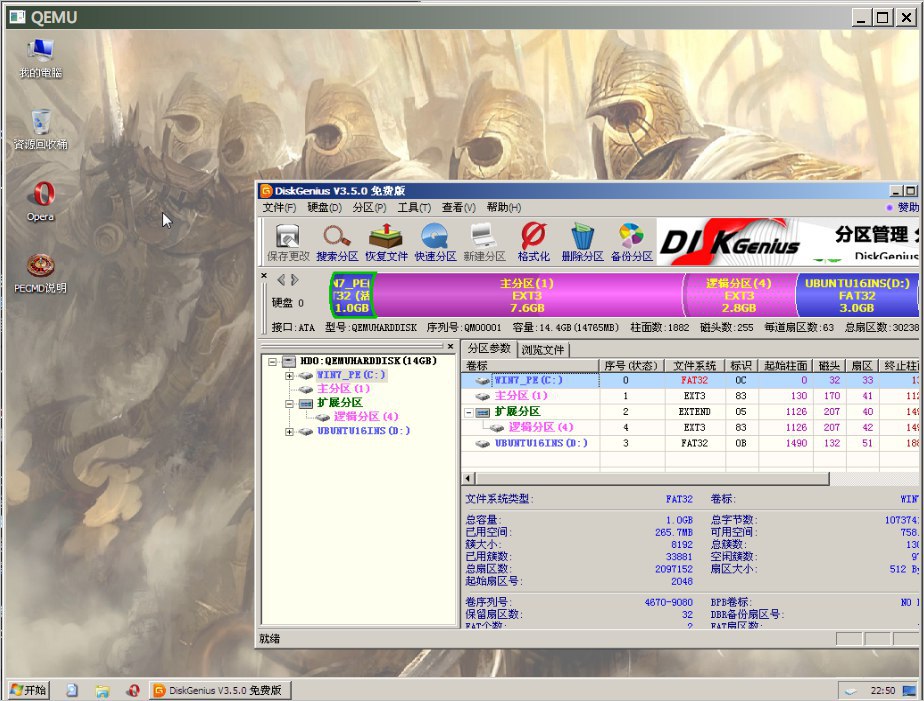Click the 标识 column header
This screenshot has width=924, height=701.
click(742, 366)
